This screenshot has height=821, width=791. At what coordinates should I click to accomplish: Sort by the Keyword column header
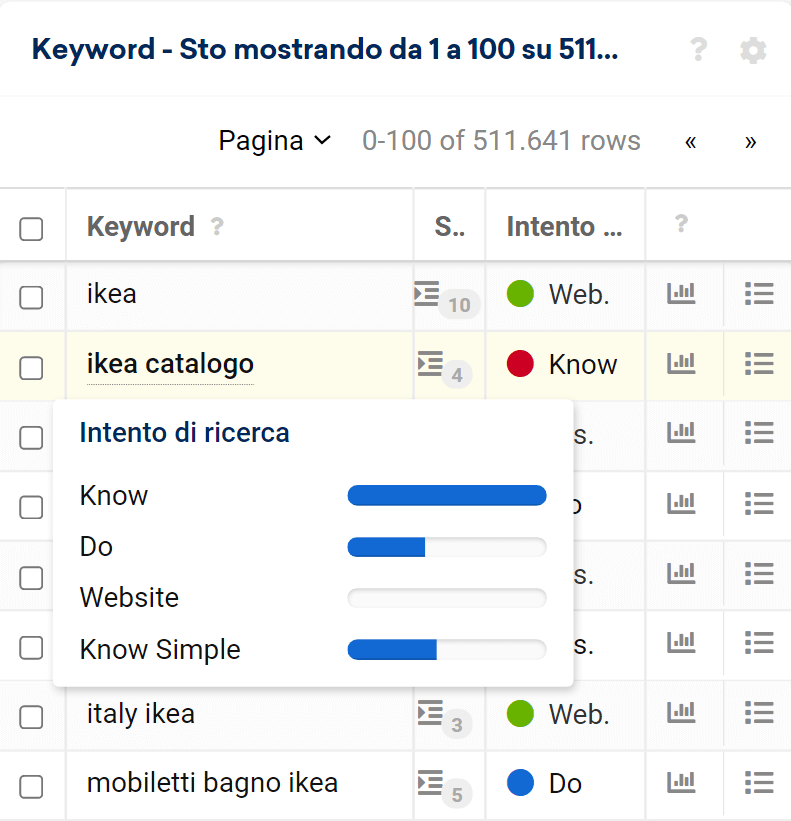141,227
